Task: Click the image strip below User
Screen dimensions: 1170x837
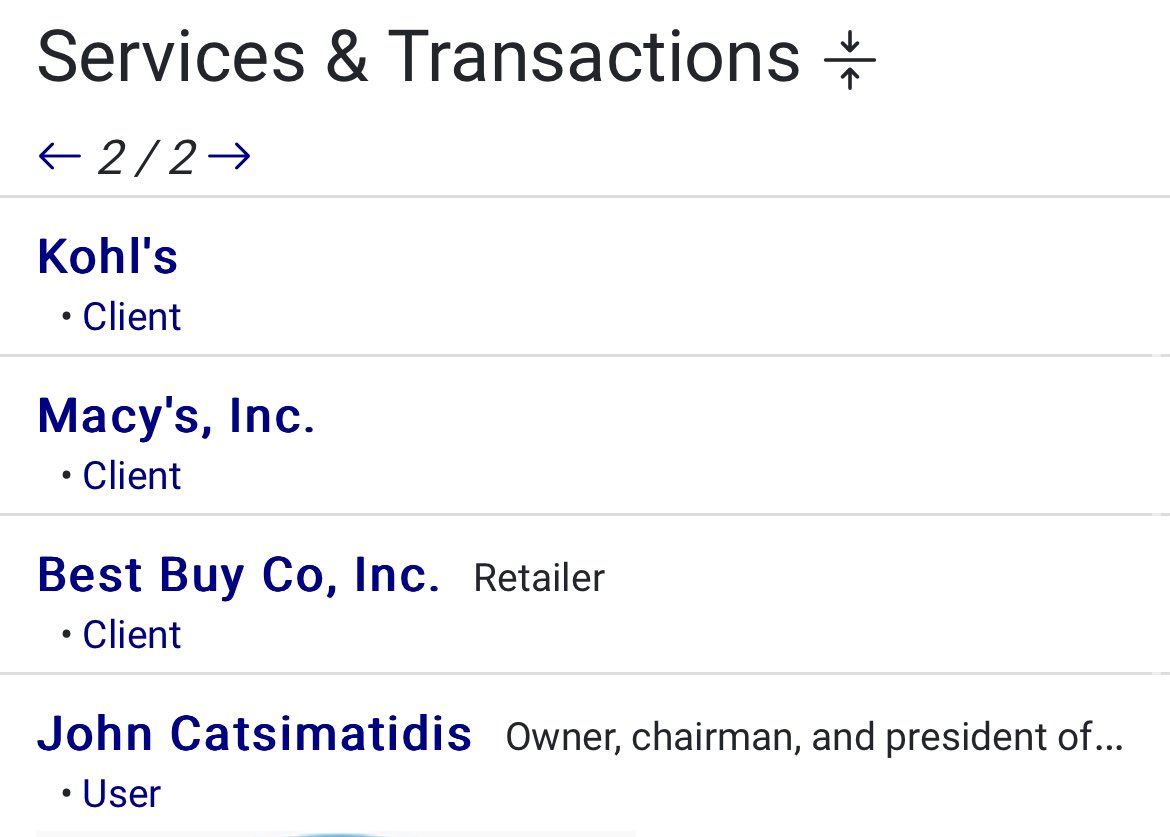Action: click(335, 832)
